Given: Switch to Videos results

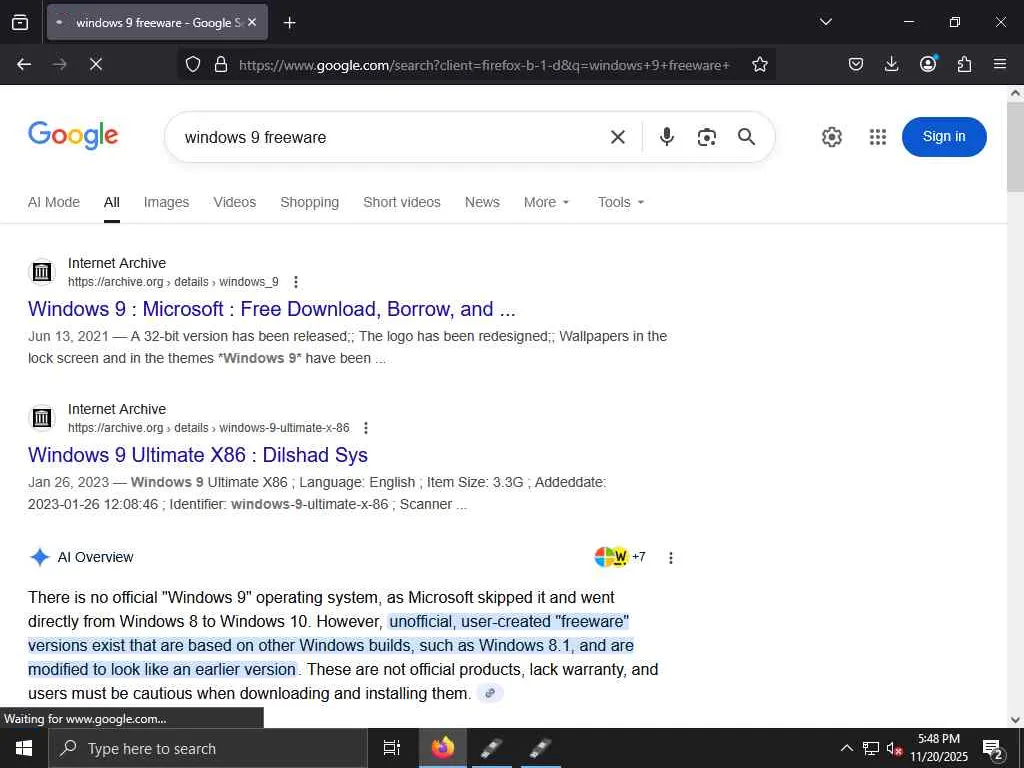Looking at the screenshot, I should tap(234, 202).
